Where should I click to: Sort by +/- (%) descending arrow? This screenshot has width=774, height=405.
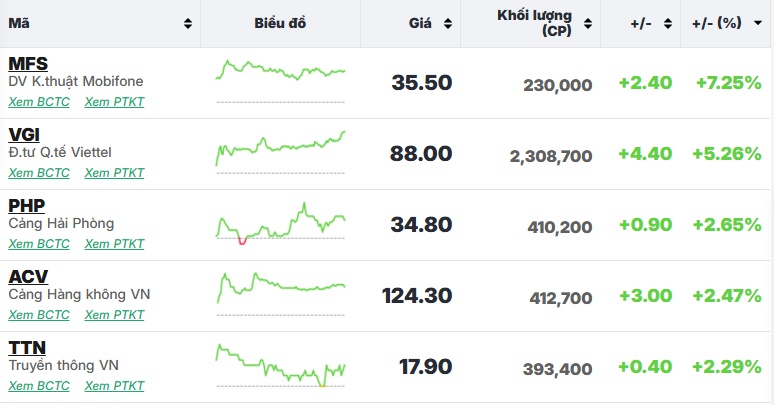coord(758,23)
